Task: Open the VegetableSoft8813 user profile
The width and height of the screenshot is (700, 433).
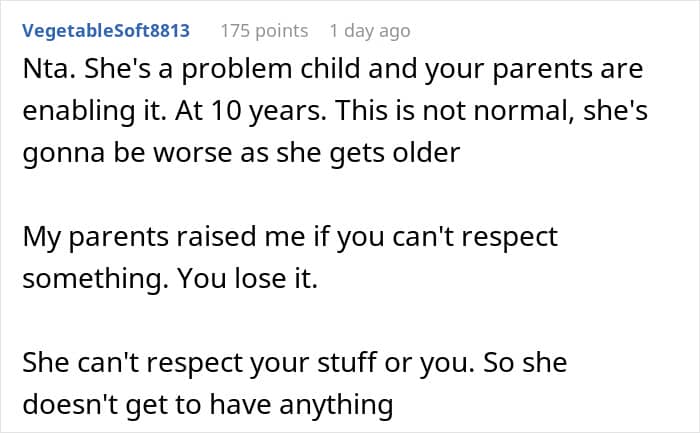Action: point(106,31)
